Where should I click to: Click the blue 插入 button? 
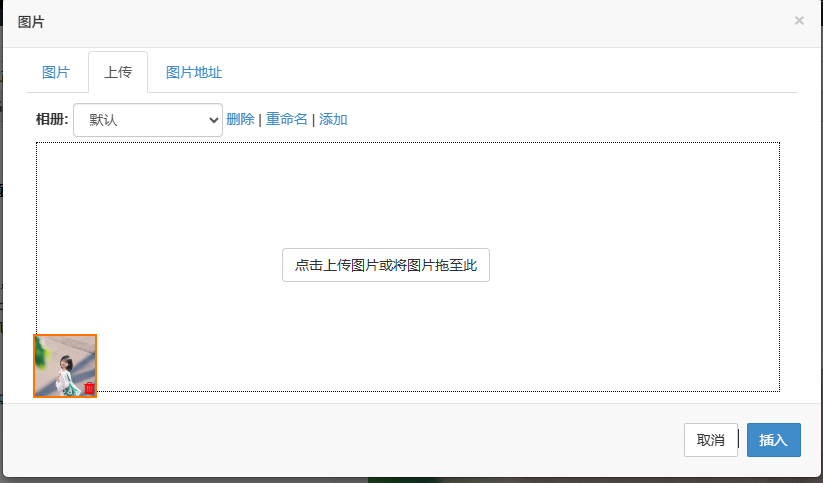[774, 440]
